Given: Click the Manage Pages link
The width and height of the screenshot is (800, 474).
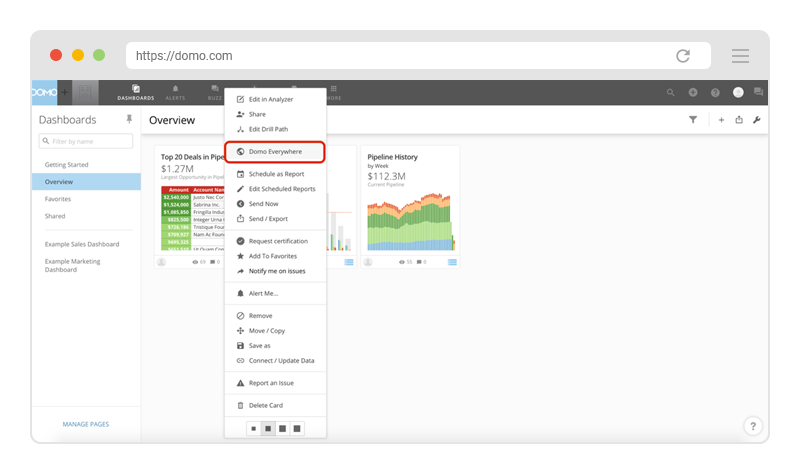Looking at the screenshot, I should (x=86, y=424).
